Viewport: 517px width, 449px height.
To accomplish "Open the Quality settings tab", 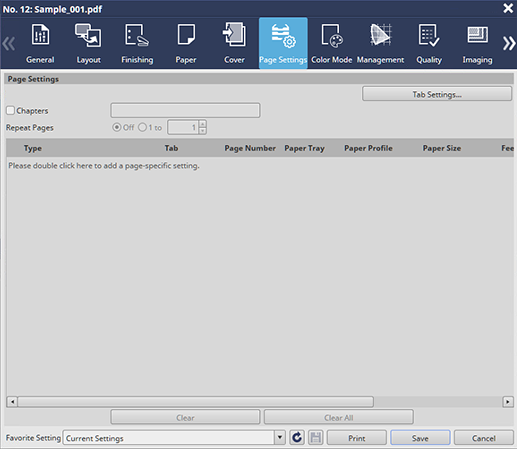I will [429, 43].
